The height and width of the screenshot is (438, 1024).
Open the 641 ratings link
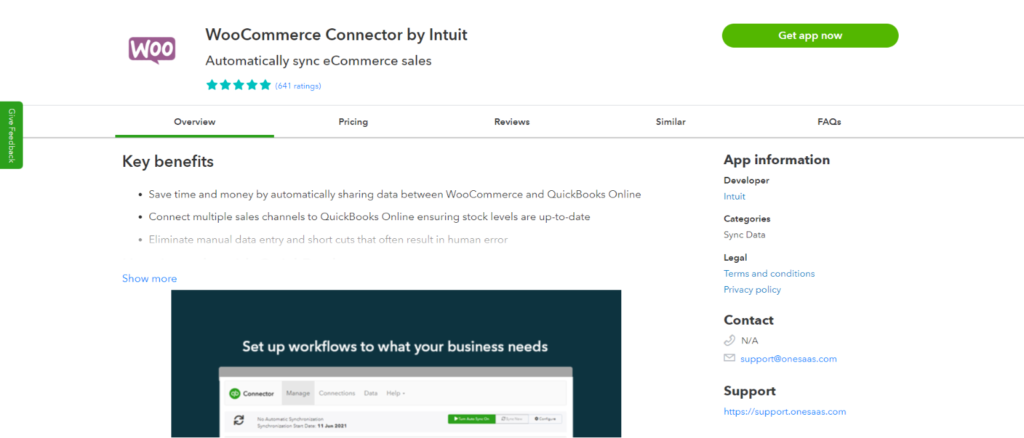coord(298,86)
